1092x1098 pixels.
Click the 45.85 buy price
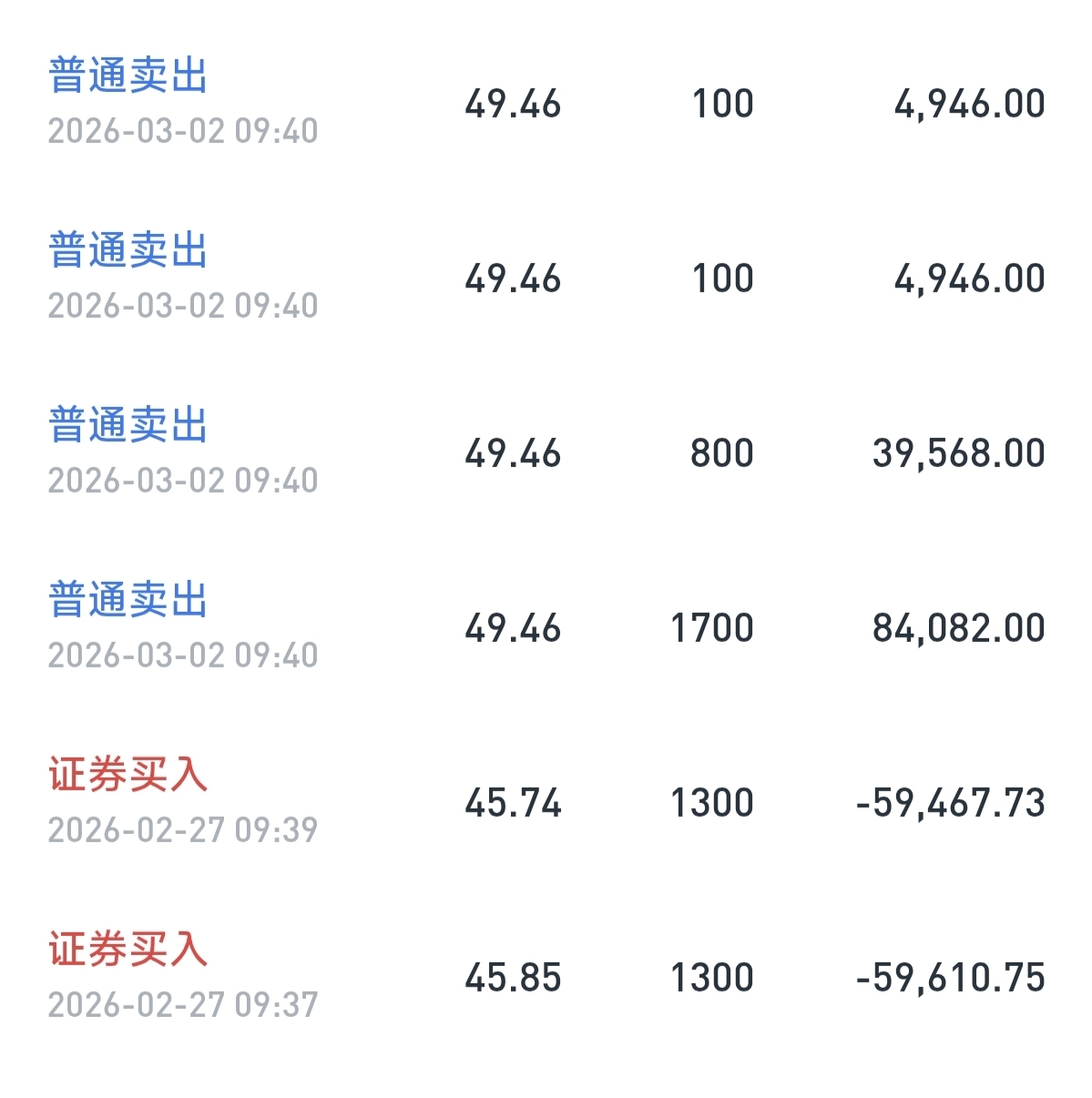click(513, 978)
